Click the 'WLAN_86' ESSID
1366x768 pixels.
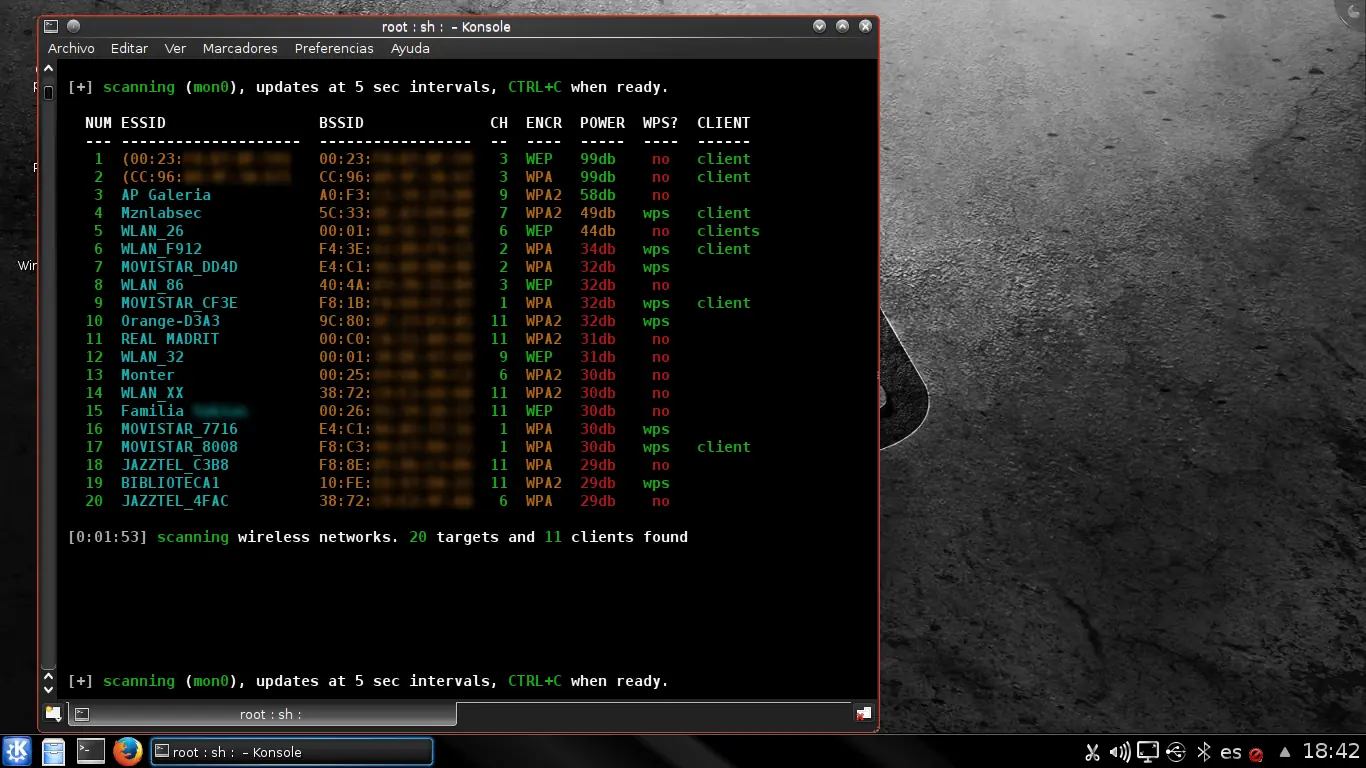(x=152, y=285)
